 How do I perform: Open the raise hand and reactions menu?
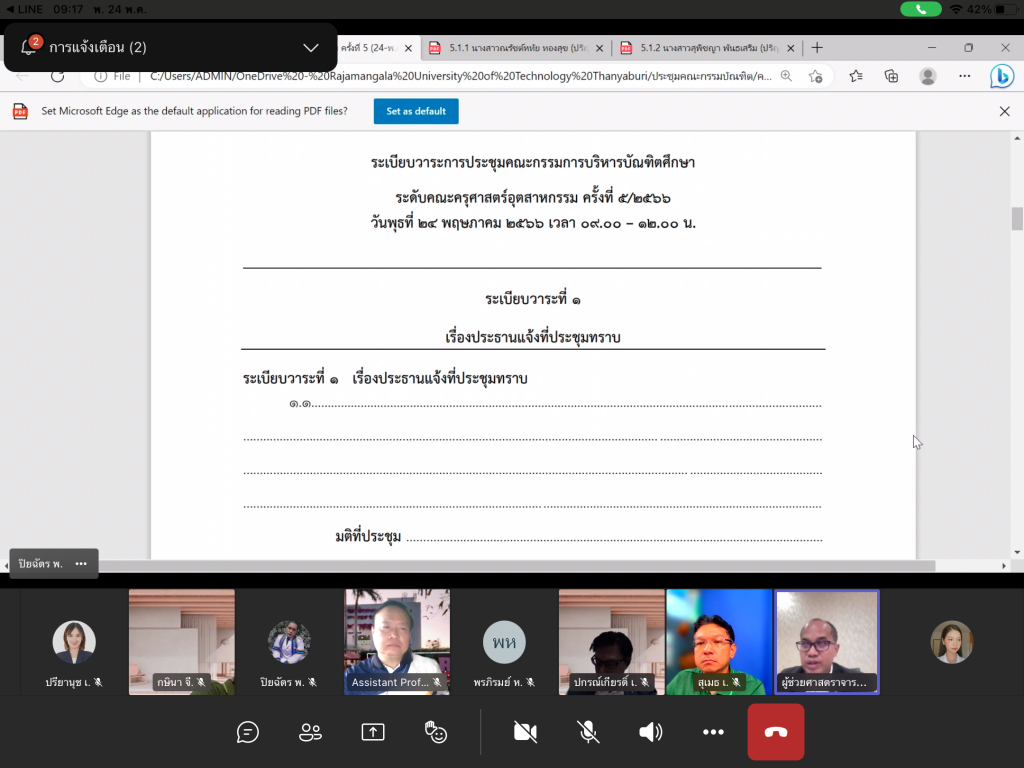click(436, 732)
